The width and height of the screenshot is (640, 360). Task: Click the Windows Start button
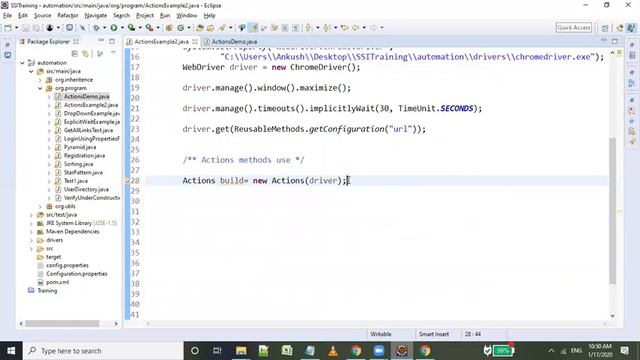11,351
